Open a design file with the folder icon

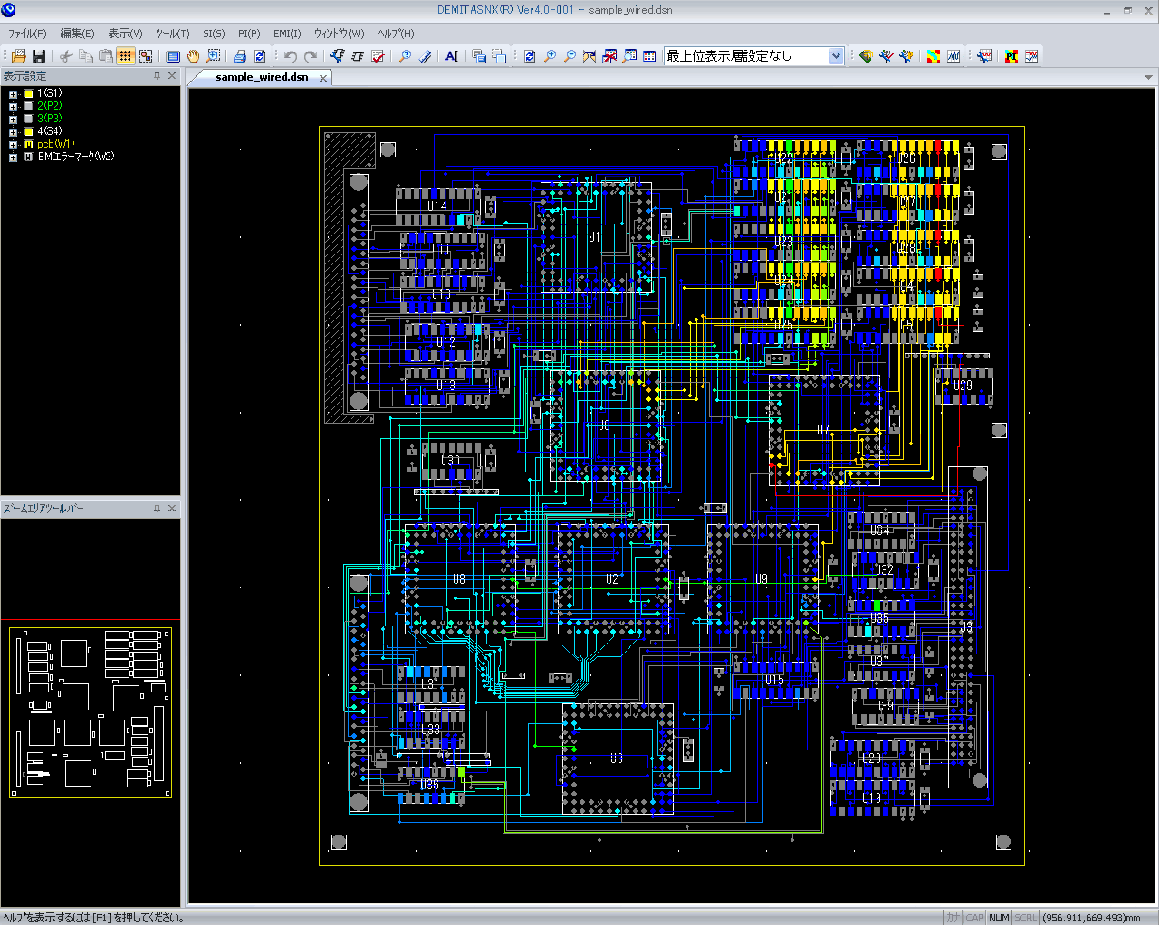(x=18, y=56)
